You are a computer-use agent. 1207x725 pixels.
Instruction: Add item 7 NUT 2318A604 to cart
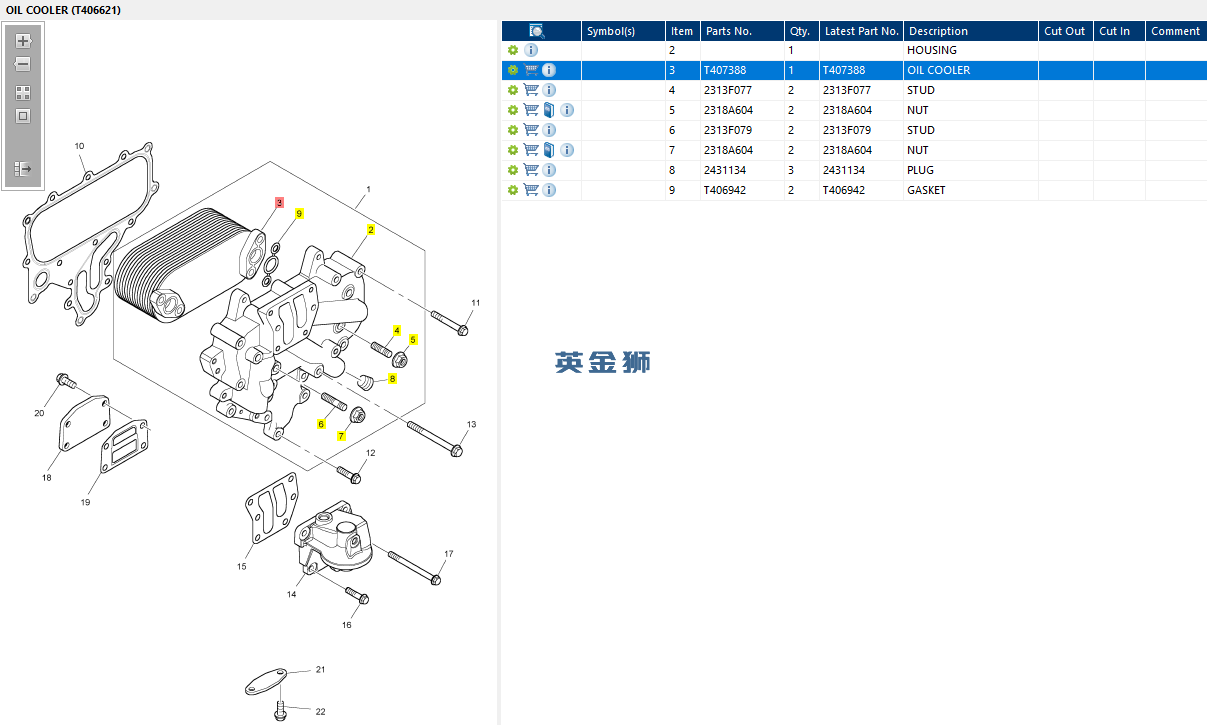click(x=531, y=150)
